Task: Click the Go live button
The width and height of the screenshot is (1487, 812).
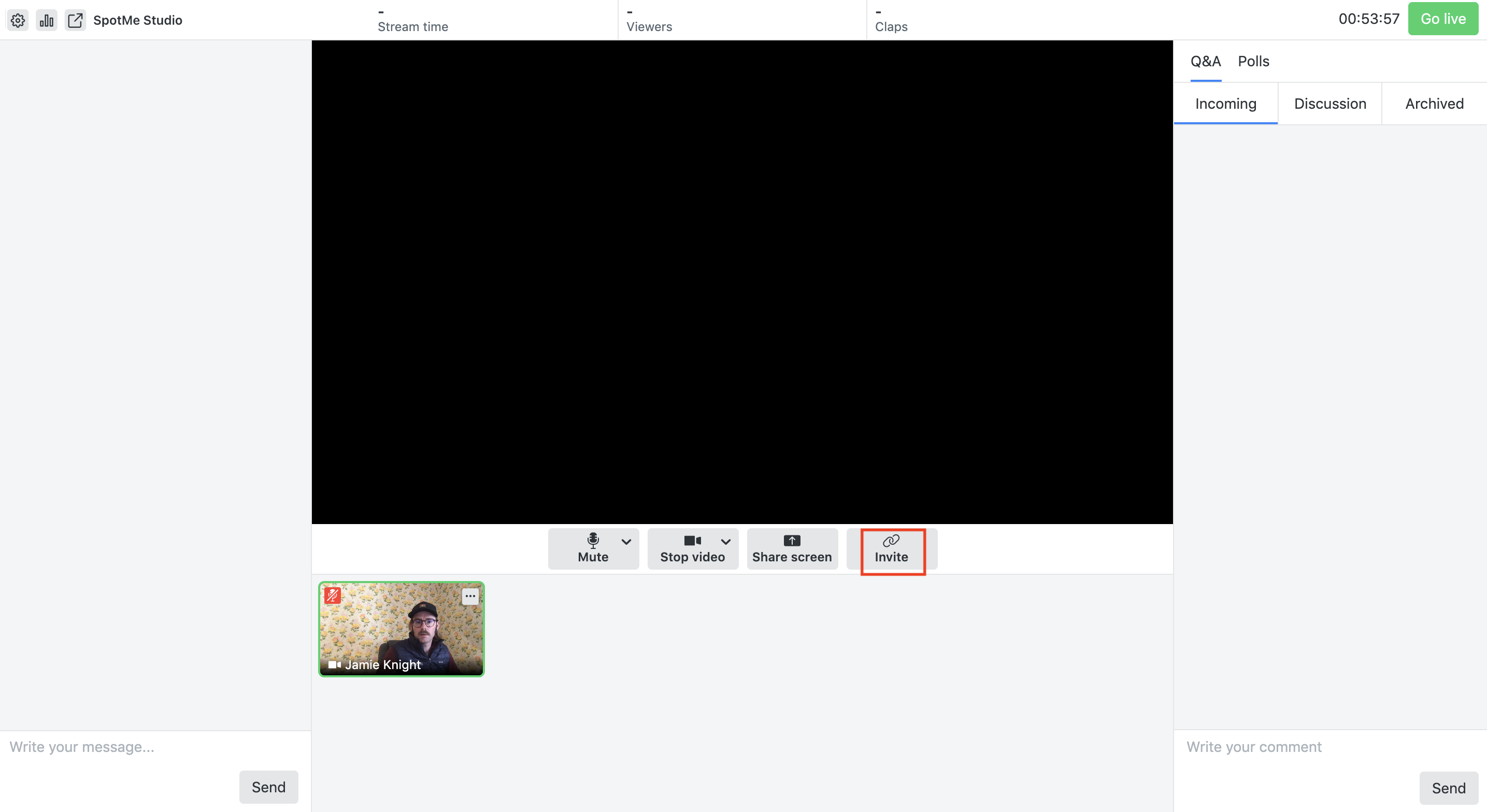Action: (1442, 18)
